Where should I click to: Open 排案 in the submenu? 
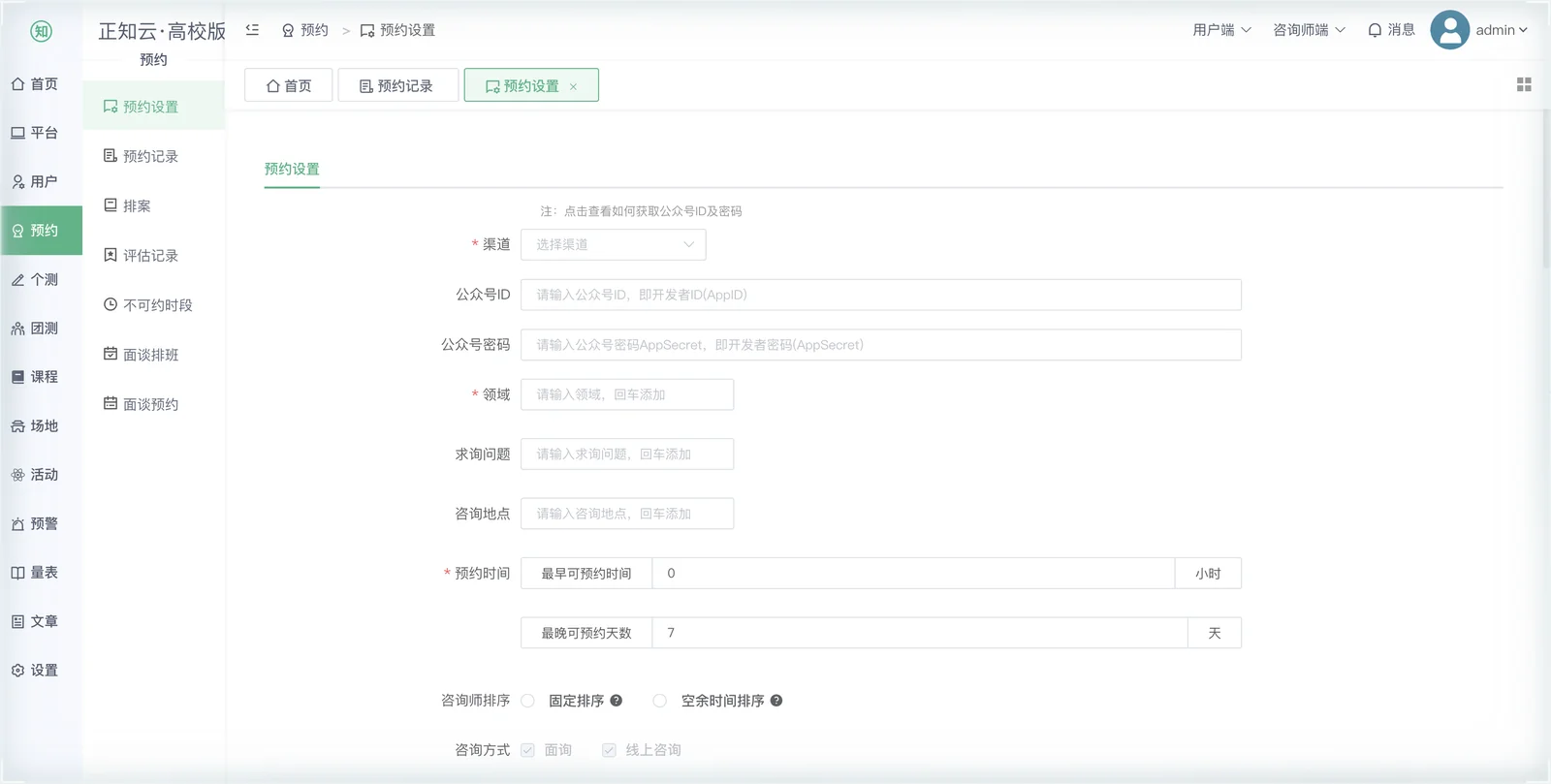pyautogui.click(x=153, y=205)
